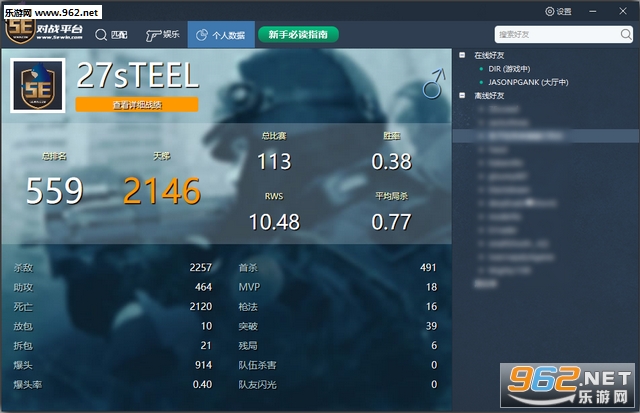Click the 查看详细战绩 orange button
Viewport: 640px width, 413px height.
137,105
